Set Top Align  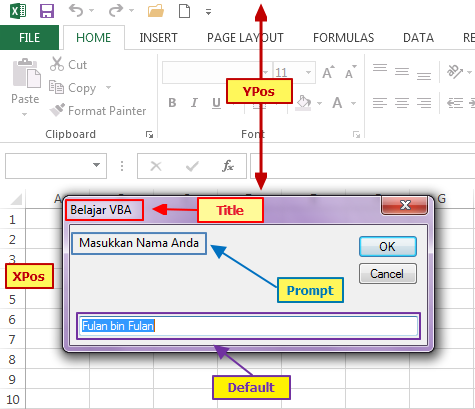coord(380,69)
